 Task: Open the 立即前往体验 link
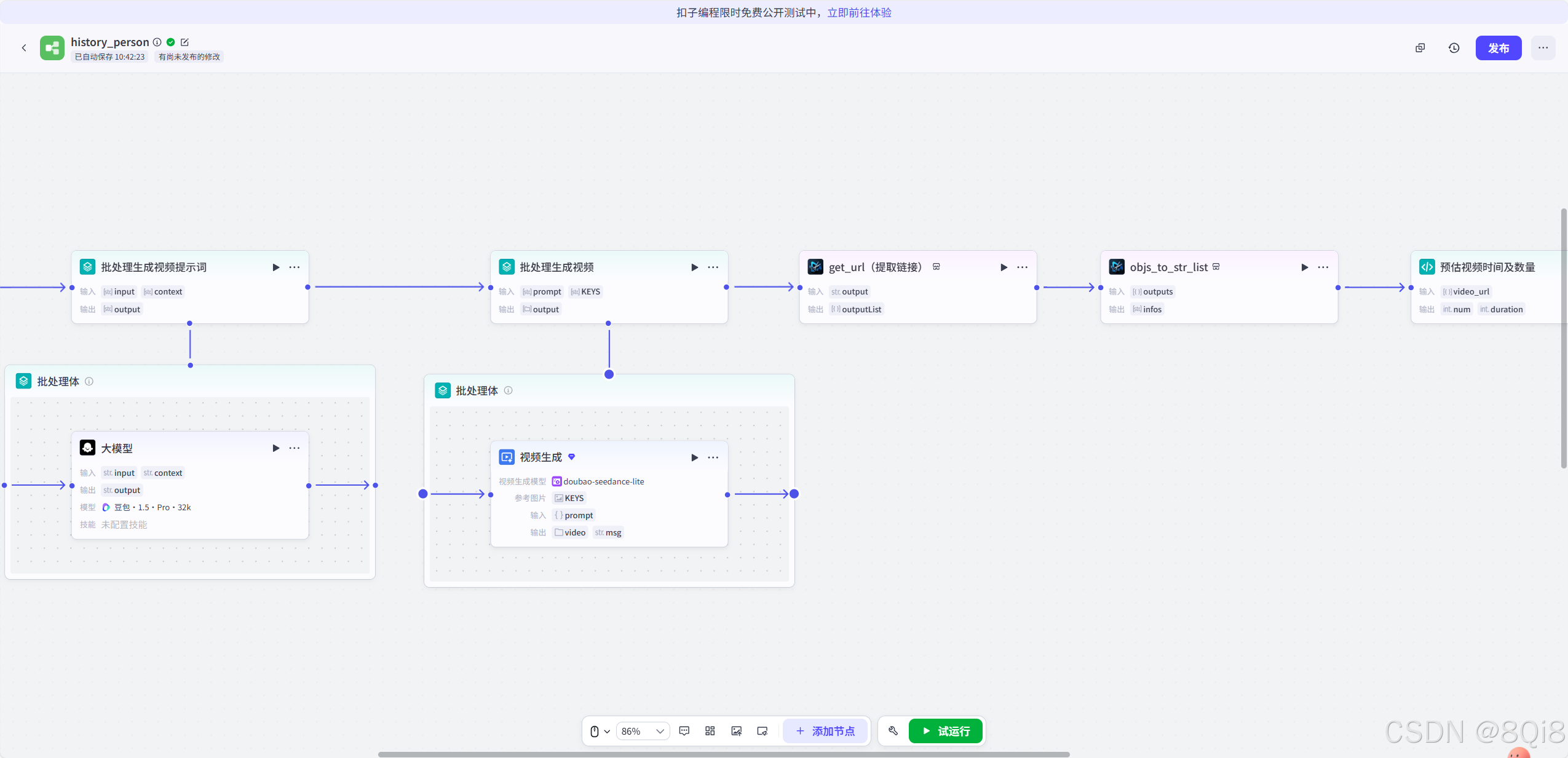pyautogui.click(x=859, y=12)
